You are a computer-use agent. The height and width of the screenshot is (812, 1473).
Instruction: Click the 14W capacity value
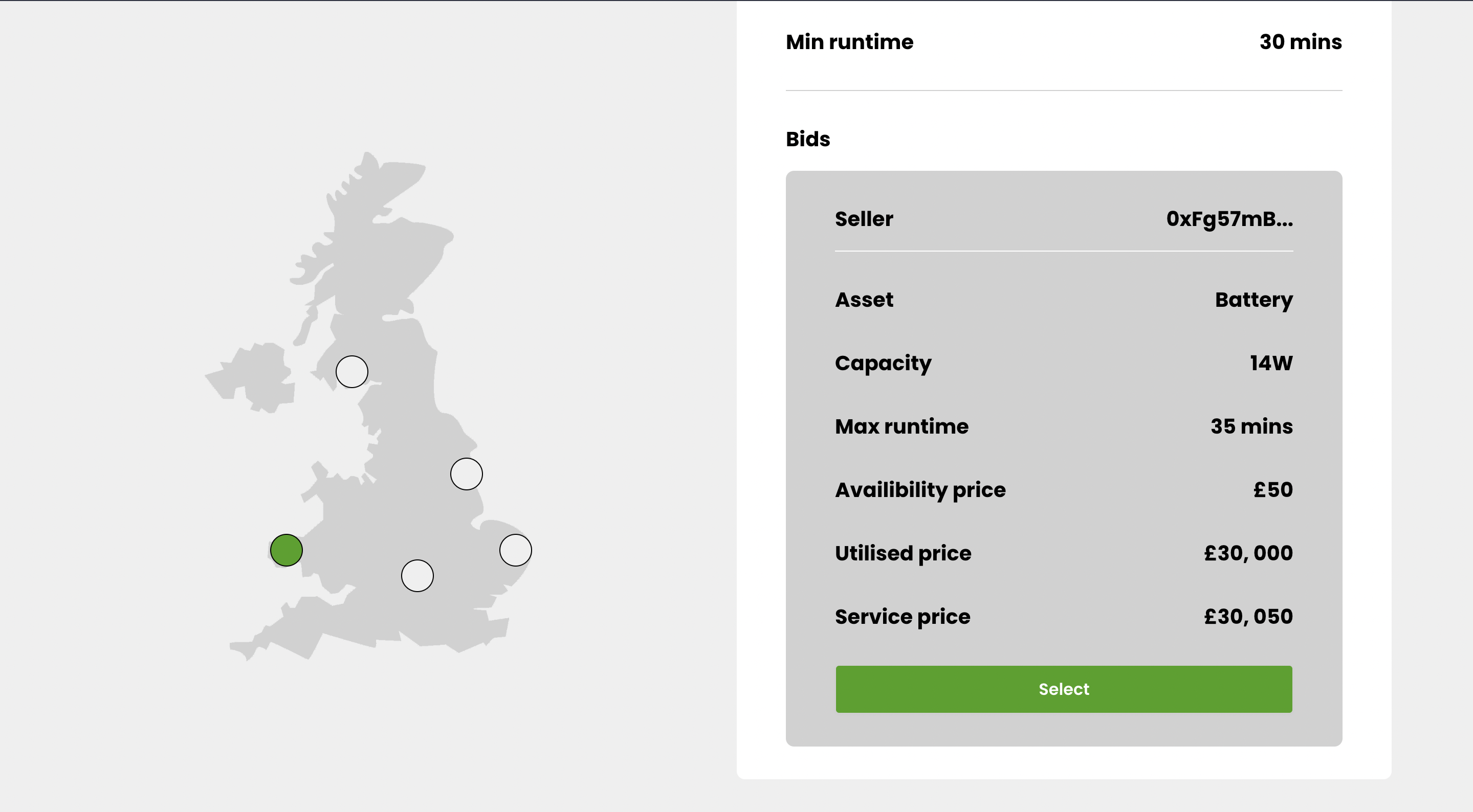1270,364
